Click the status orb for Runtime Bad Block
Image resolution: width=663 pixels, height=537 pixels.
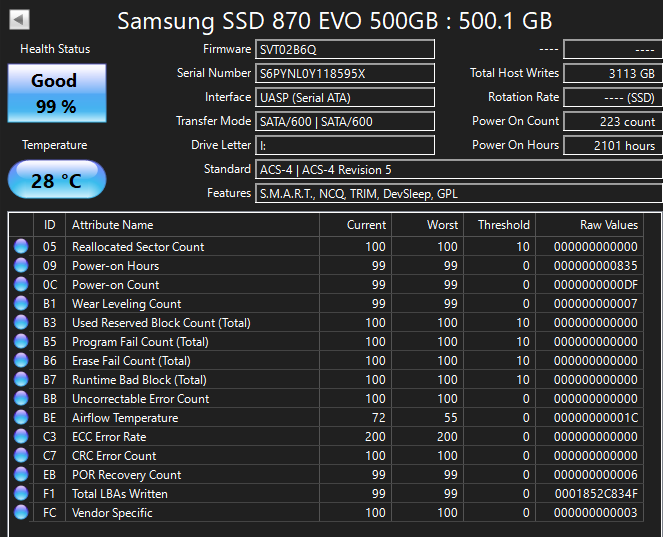[21, 379]
